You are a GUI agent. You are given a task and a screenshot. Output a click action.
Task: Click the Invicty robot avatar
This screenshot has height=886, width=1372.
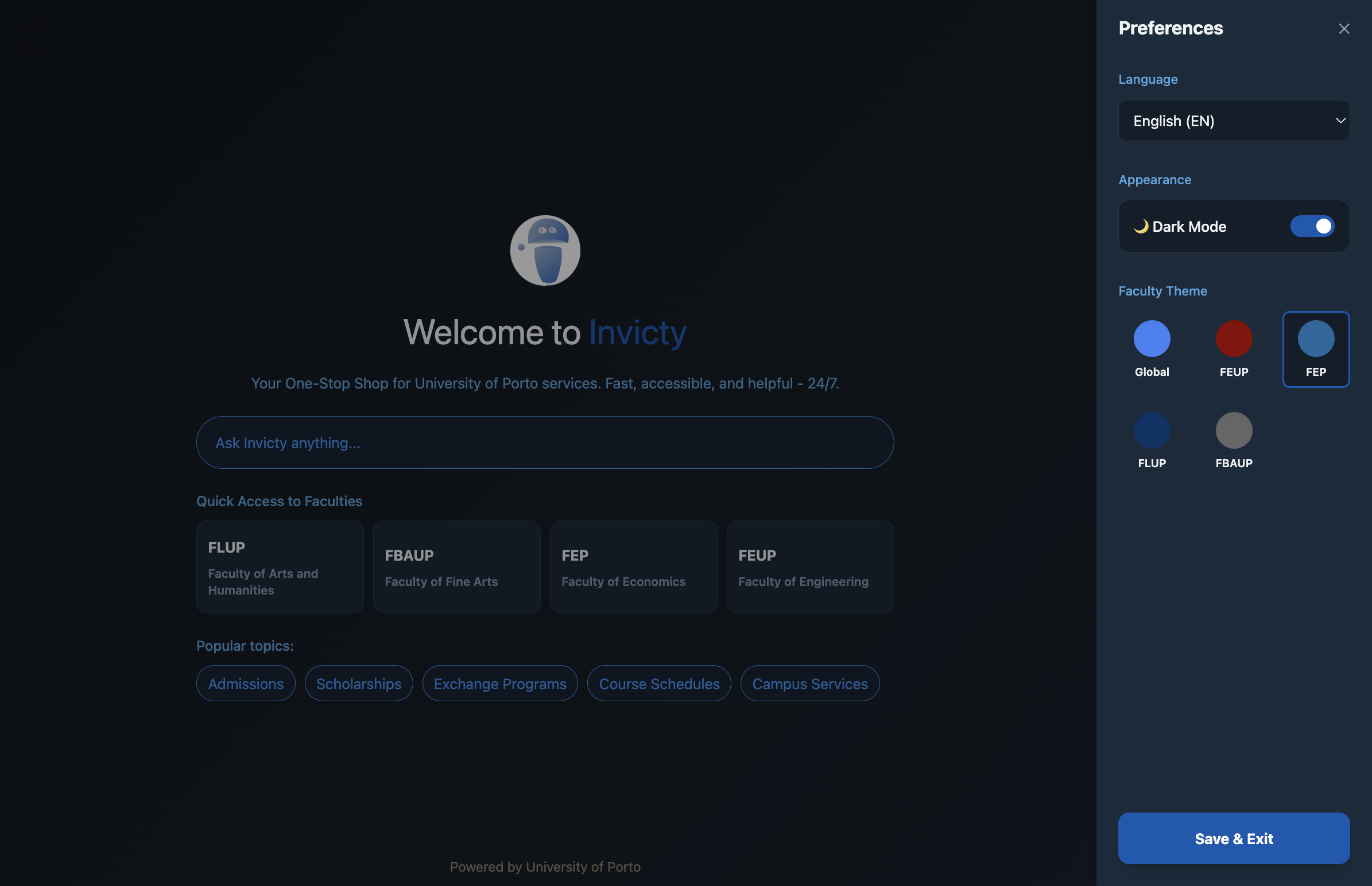pyautogui.click(x=545, y=250)
